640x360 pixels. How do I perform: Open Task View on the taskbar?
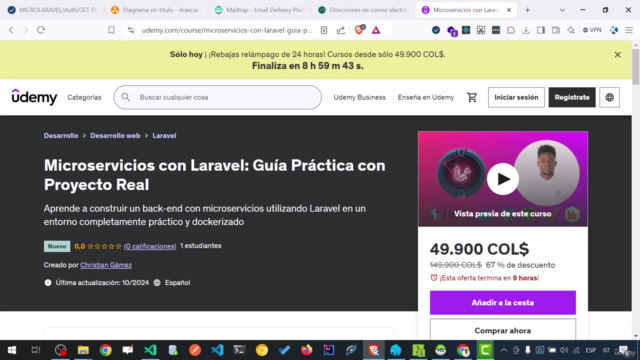click(x=36, y=350)
